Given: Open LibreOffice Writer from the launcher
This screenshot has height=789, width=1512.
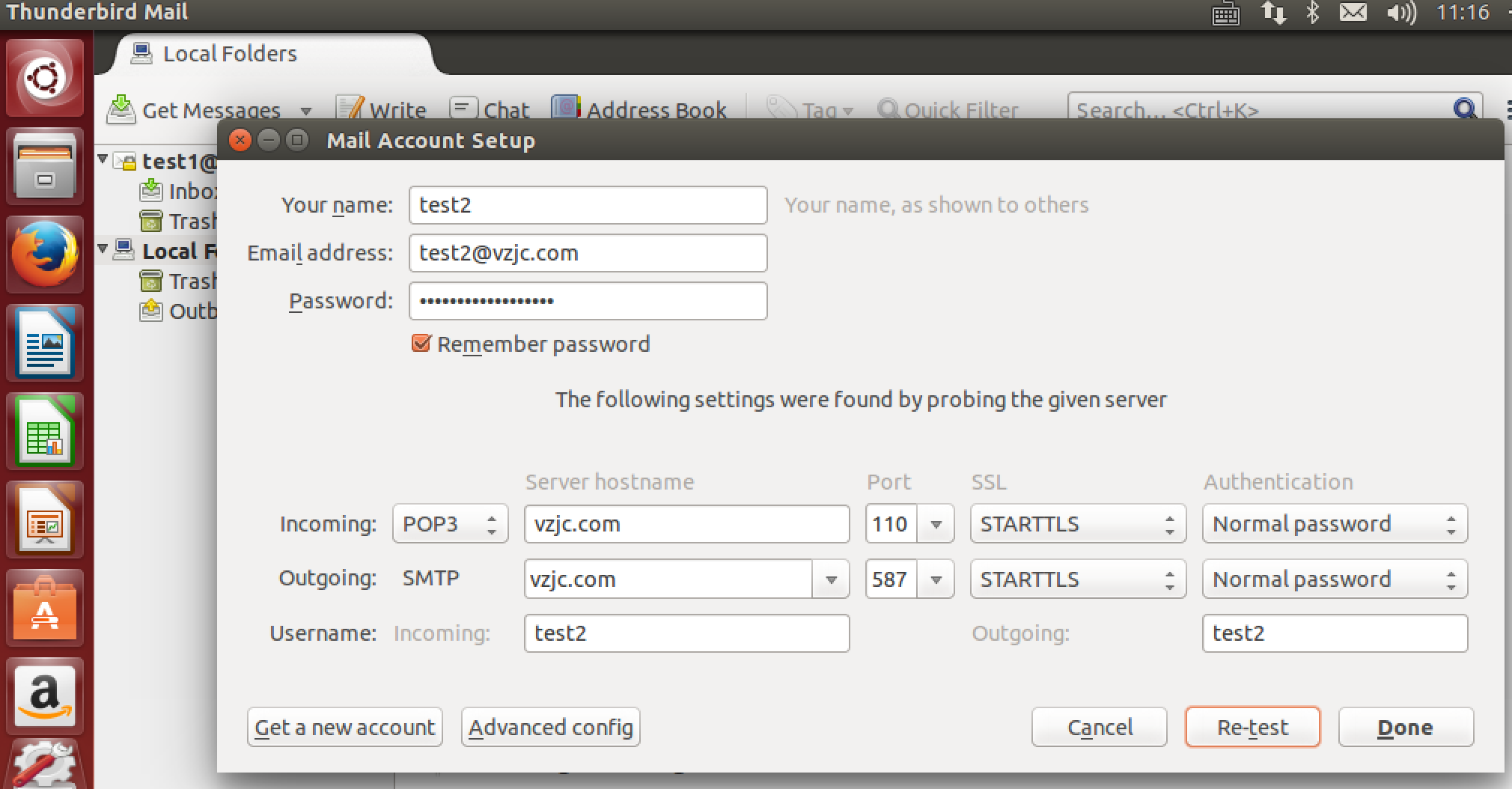Looking at the screenshot, I should point(45,344).
